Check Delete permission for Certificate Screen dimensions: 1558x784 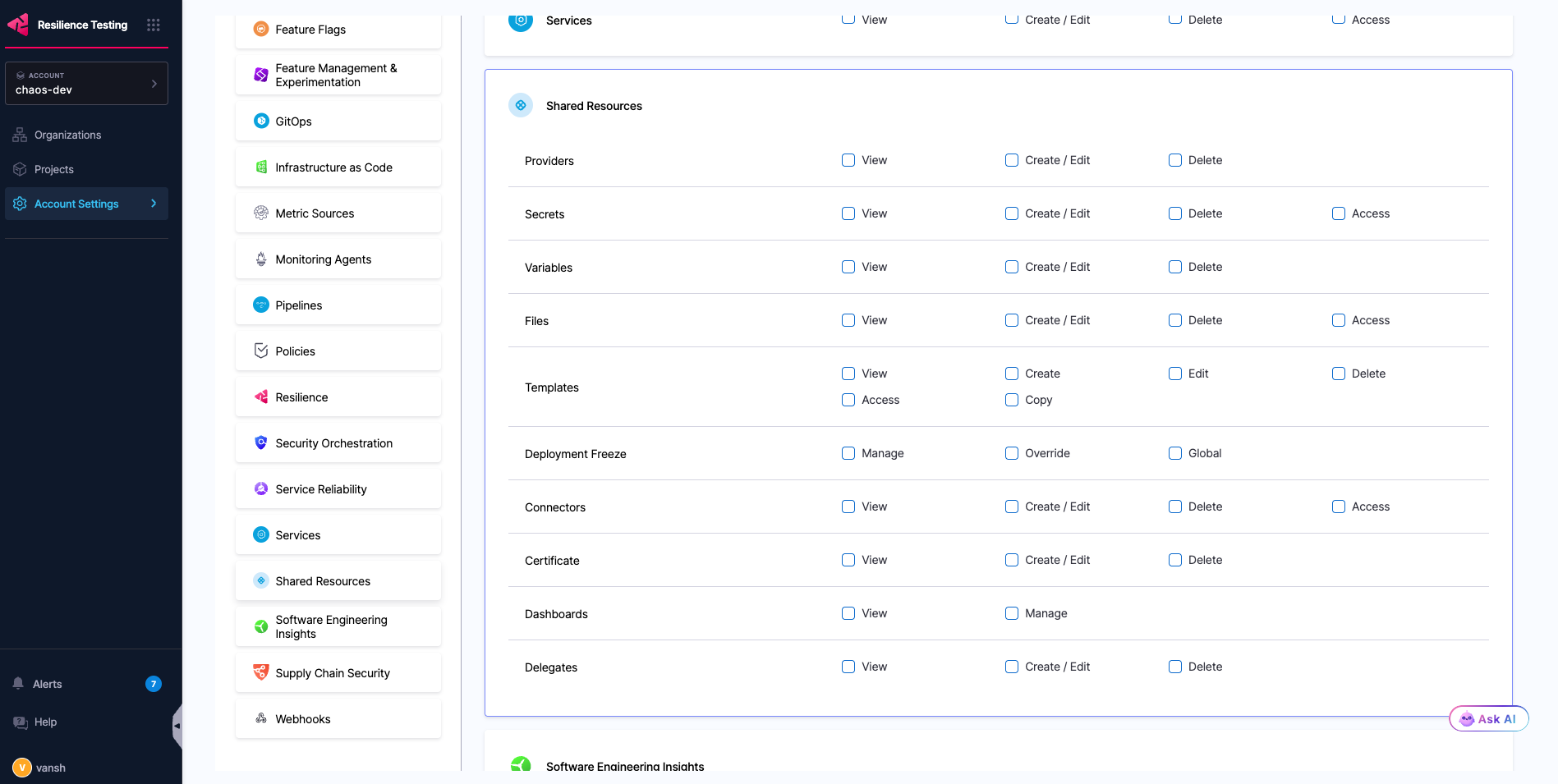pos(1175,560)
